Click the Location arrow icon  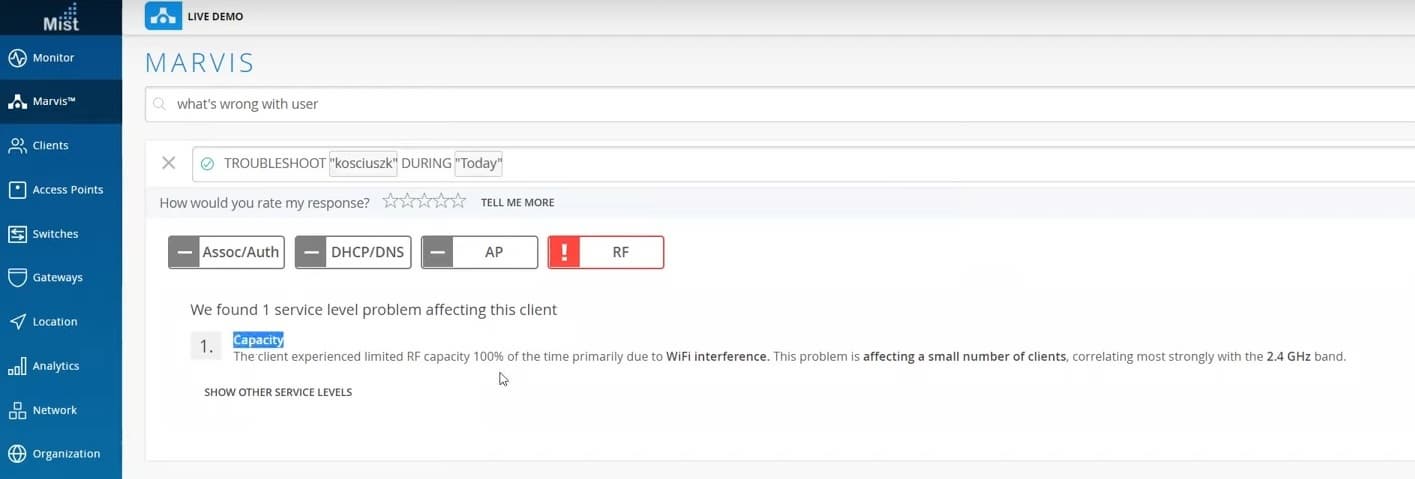click(x=17, y=322)
